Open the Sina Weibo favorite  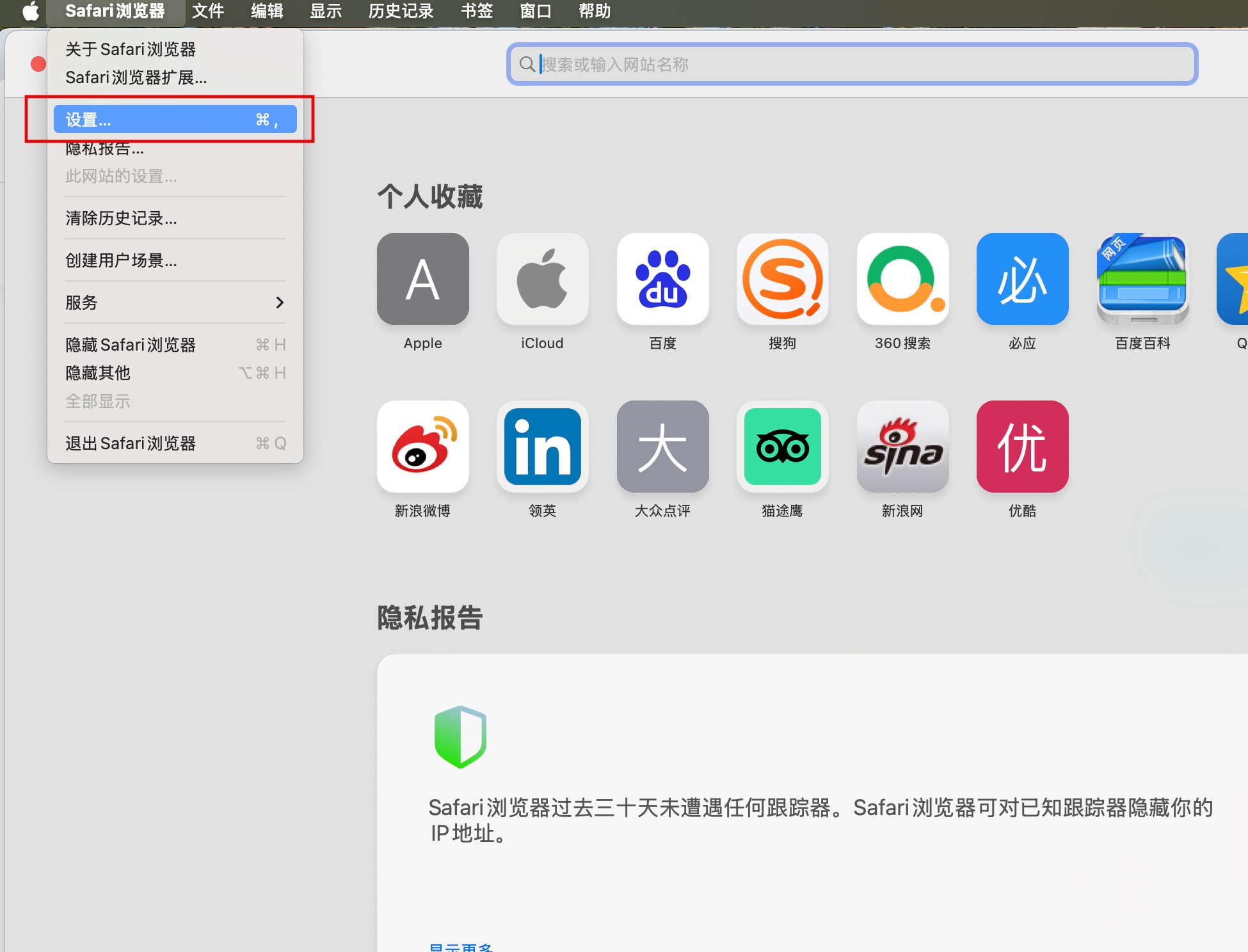click(422, 447)
